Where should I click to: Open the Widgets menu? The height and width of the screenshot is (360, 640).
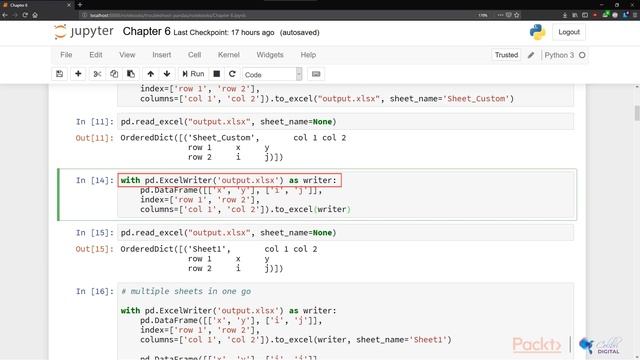tap(270, 55)
